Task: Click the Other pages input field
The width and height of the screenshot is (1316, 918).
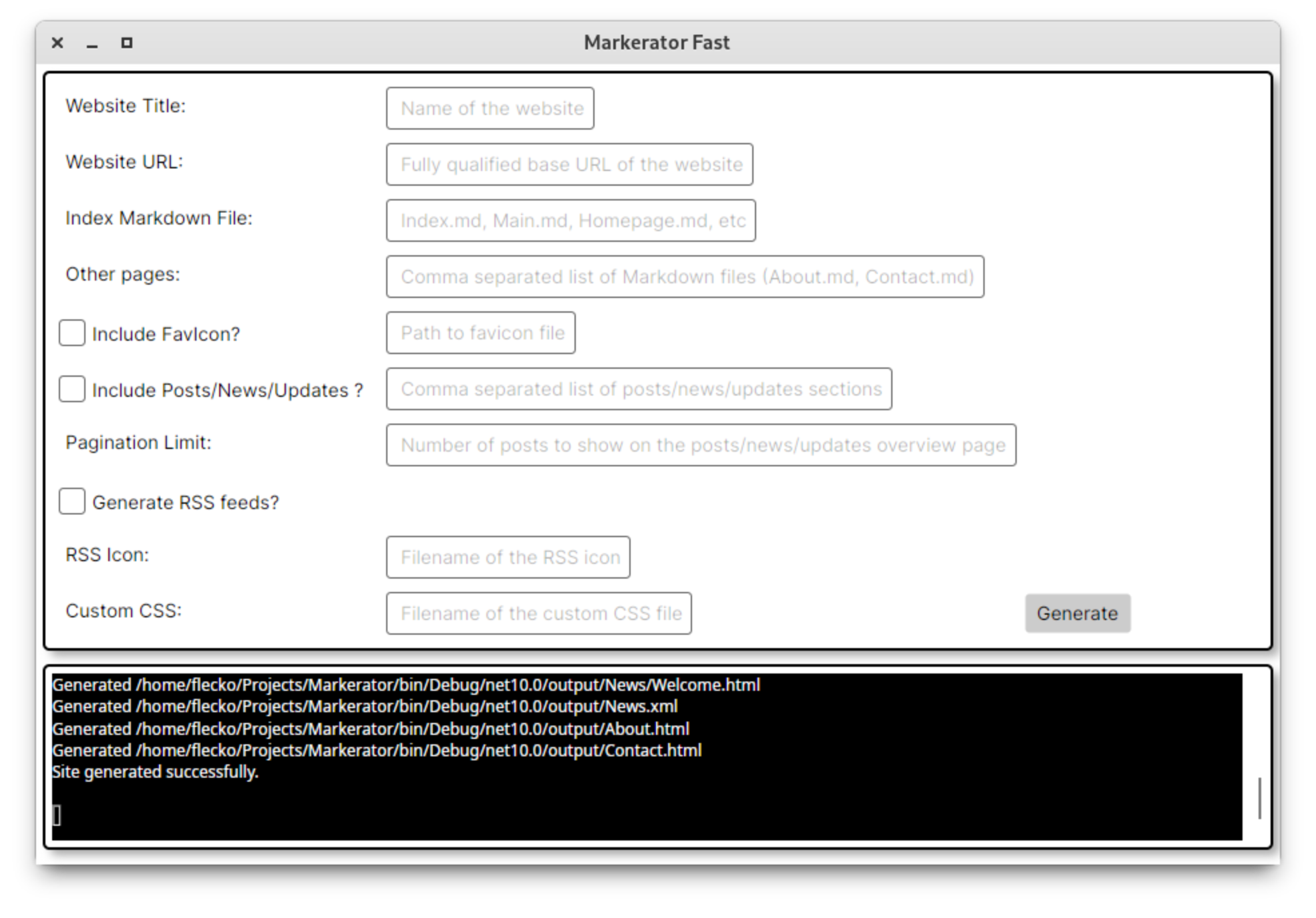Action: point(685,277)
